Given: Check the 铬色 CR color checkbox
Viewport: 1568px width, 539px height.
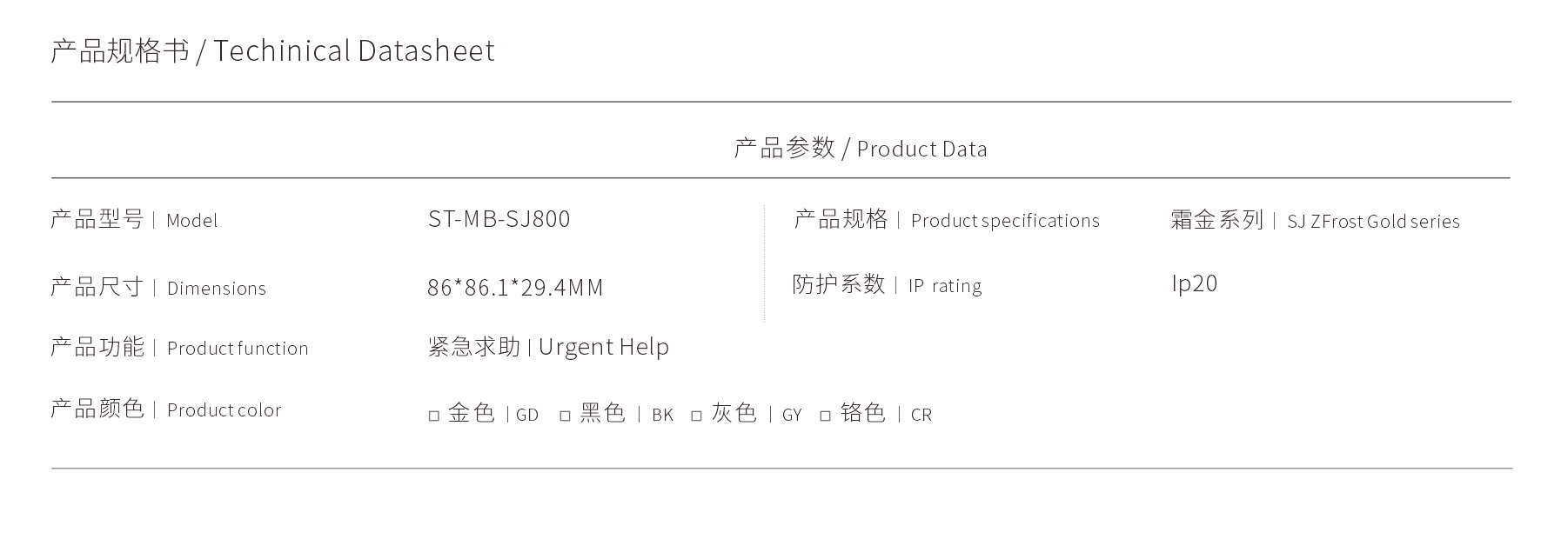Looking at the screenshot, I should (x=825, y=416).
